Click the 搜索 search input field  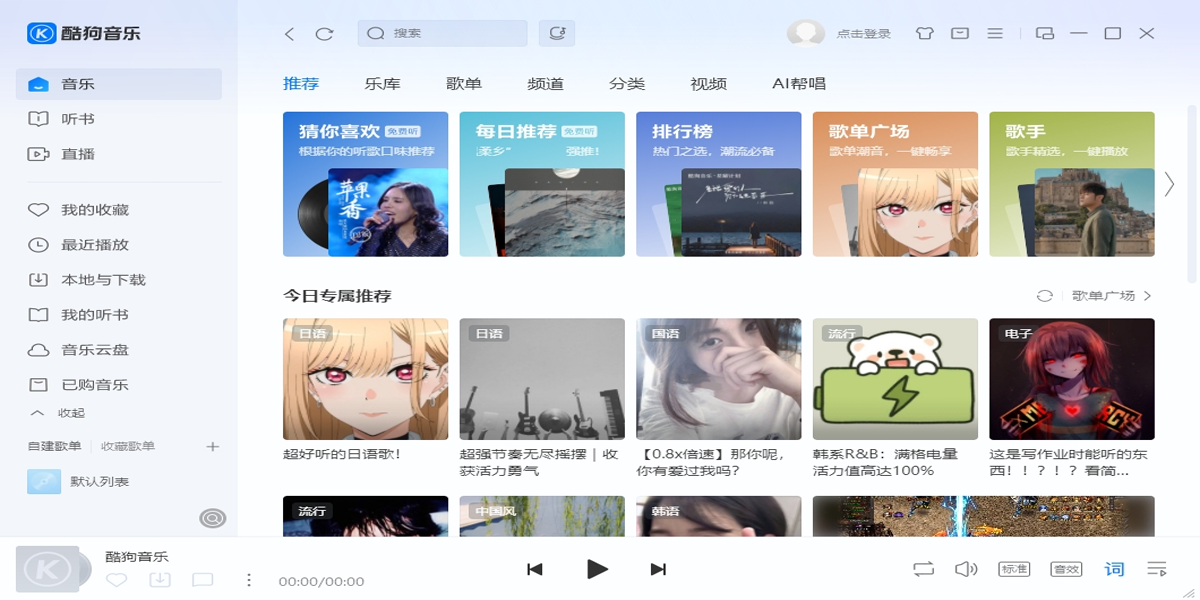coord(441,33)
